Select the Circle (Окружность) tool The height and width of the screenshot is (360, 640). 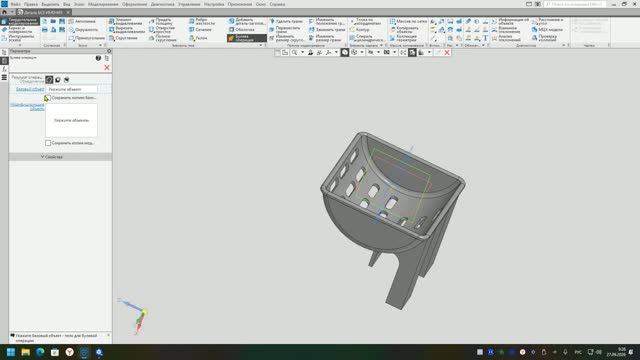83,30
